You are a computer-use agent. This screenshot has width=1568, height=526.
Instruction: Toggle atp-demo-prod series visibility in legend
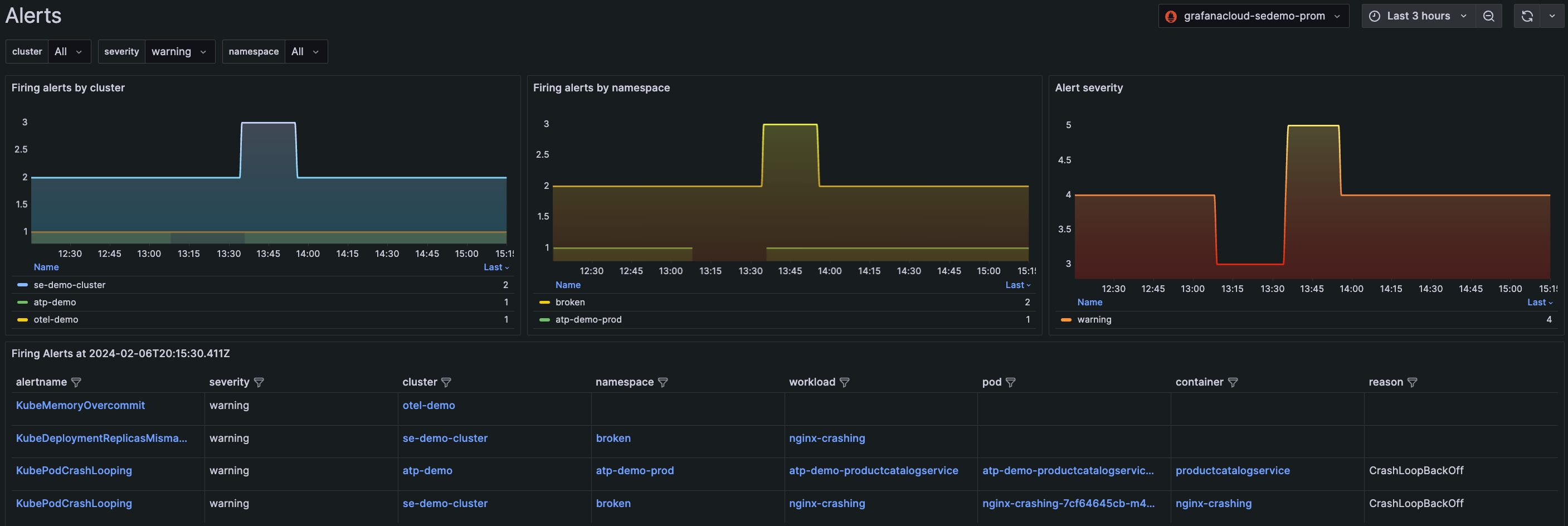tap(588, 320)
